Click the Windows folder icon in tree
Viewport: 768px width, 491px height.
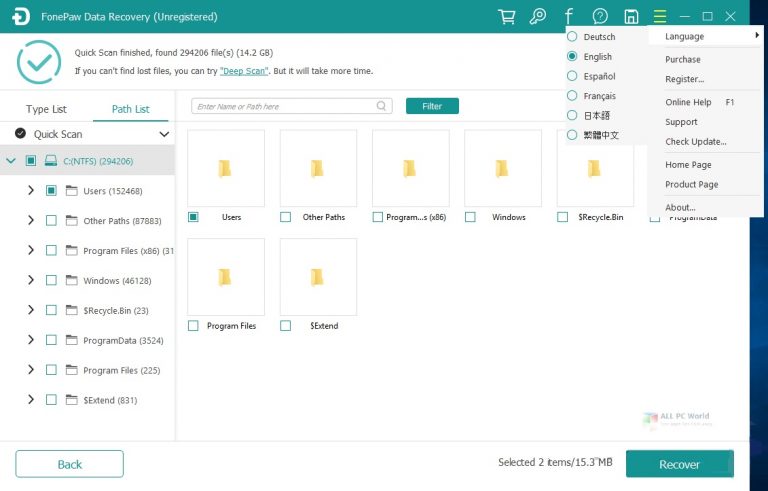pyautogui.click(x=72, y=280)
